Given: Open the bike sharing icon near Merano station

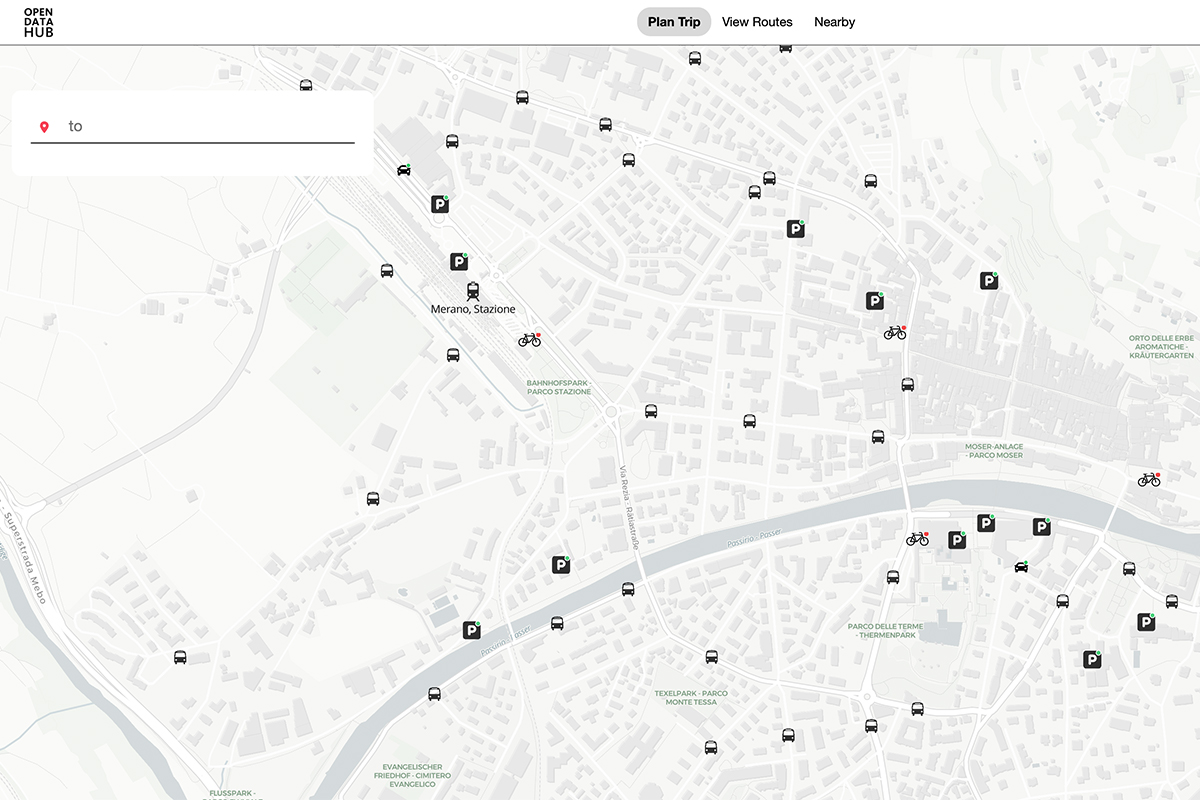Looking at the screenshot, I should tap(530, 340).
